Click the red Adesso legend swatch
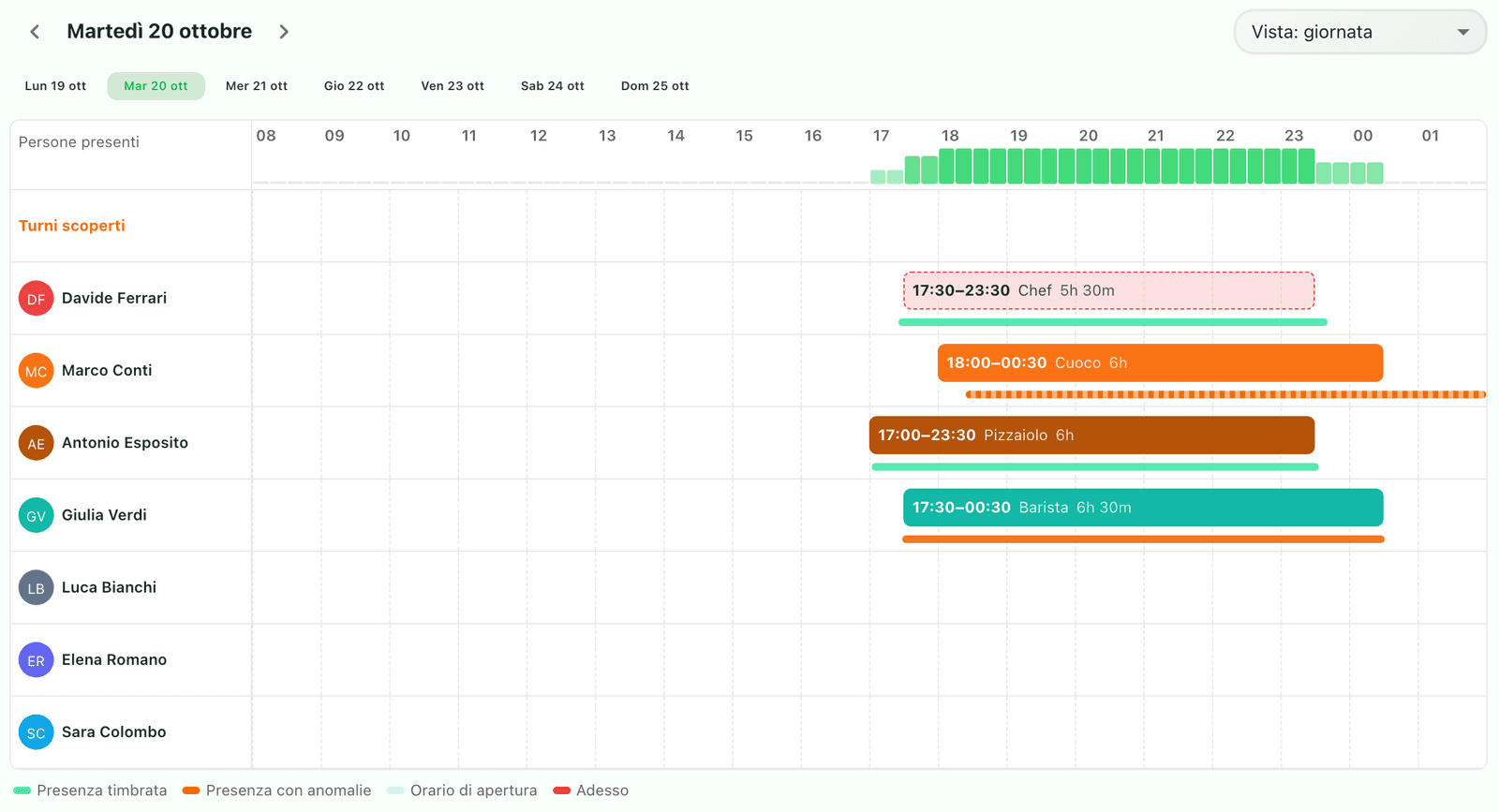1499x812 pixels. point(562,790)
